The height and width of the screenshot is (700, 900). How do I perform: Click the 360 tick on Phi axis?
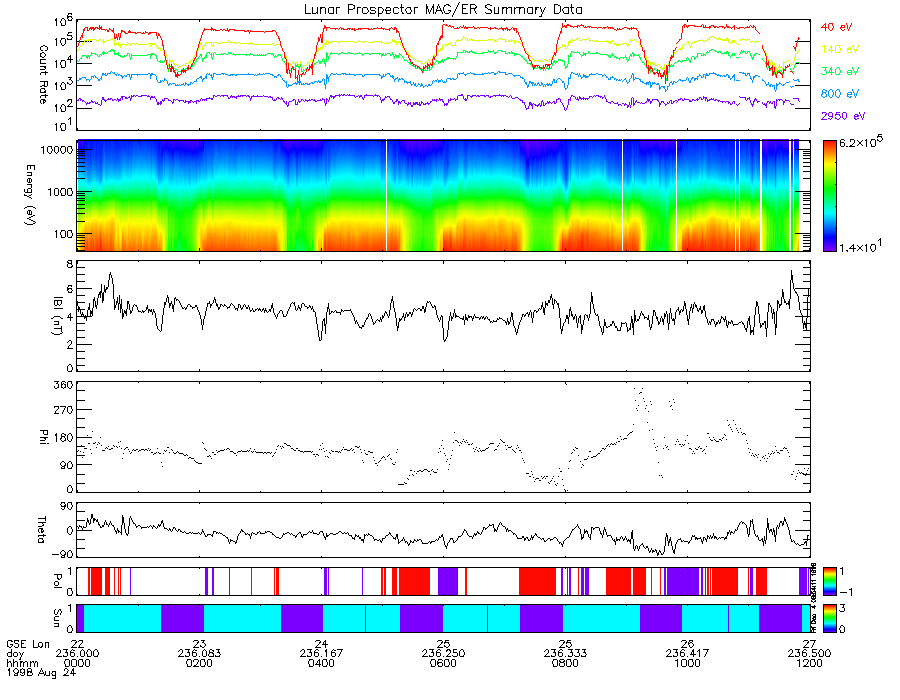coord(63,385)
